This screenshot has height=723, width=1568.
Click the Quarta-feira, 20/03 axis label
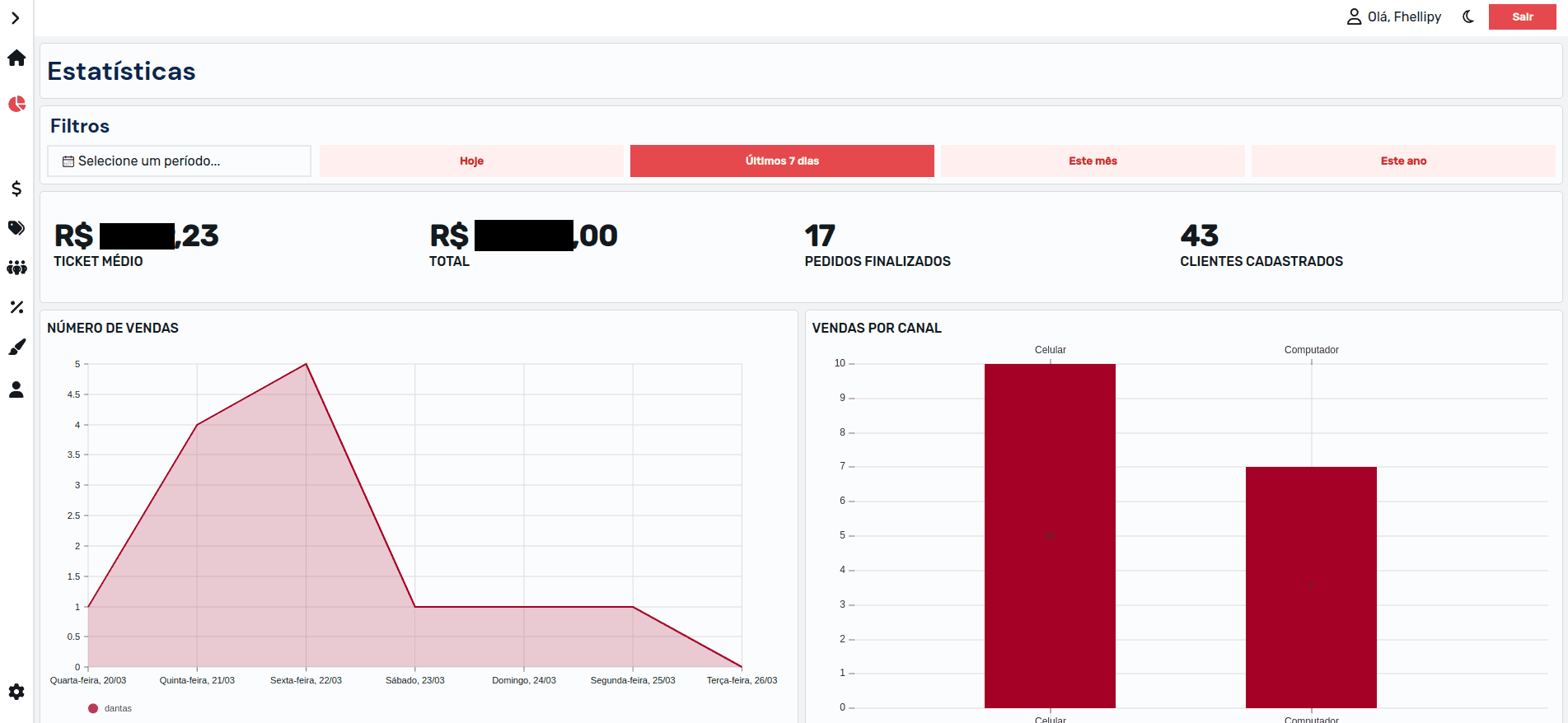pyautogui.click(x=88, y=680)
